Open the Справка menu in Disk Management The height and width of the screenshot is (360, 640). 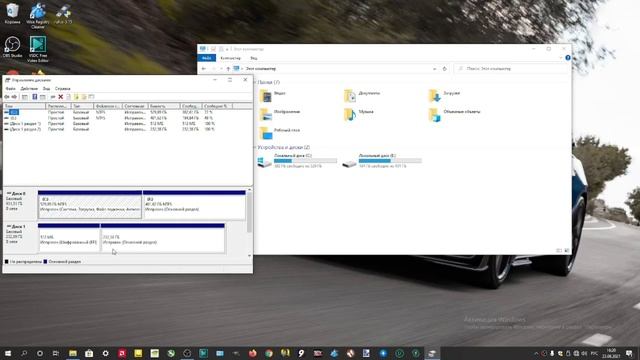pyautogui.click(x=62, y=89)
